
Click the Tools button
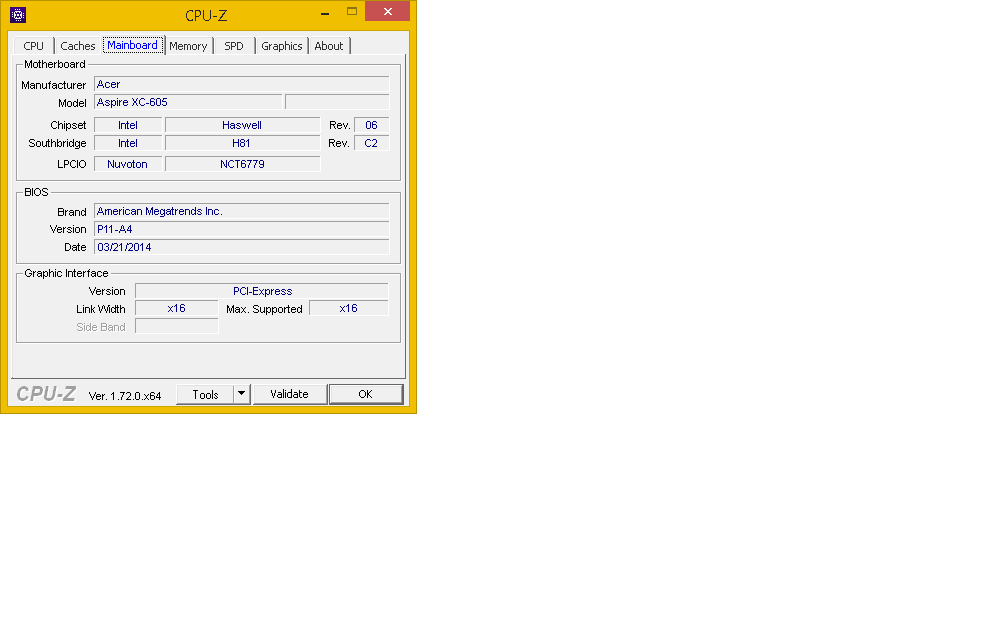pyautogui.click(x=205, y=395)
